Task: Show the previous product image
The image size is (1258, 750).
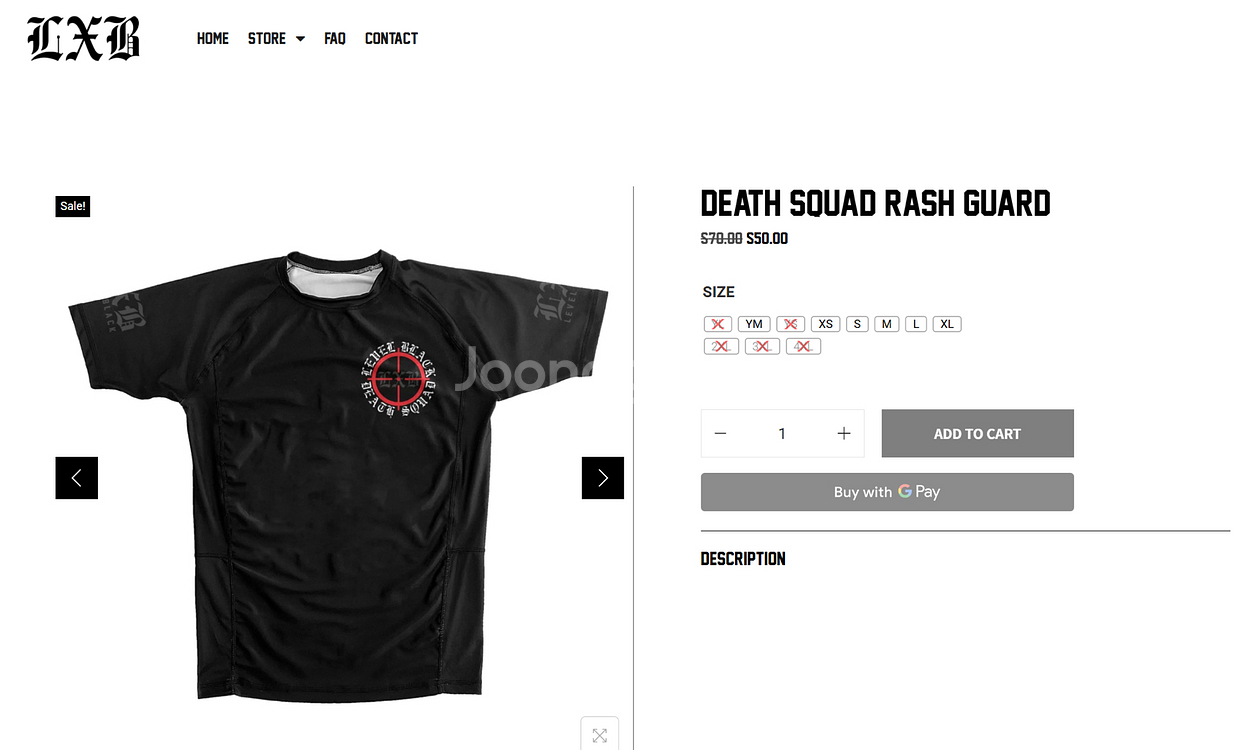Action: 77,478
